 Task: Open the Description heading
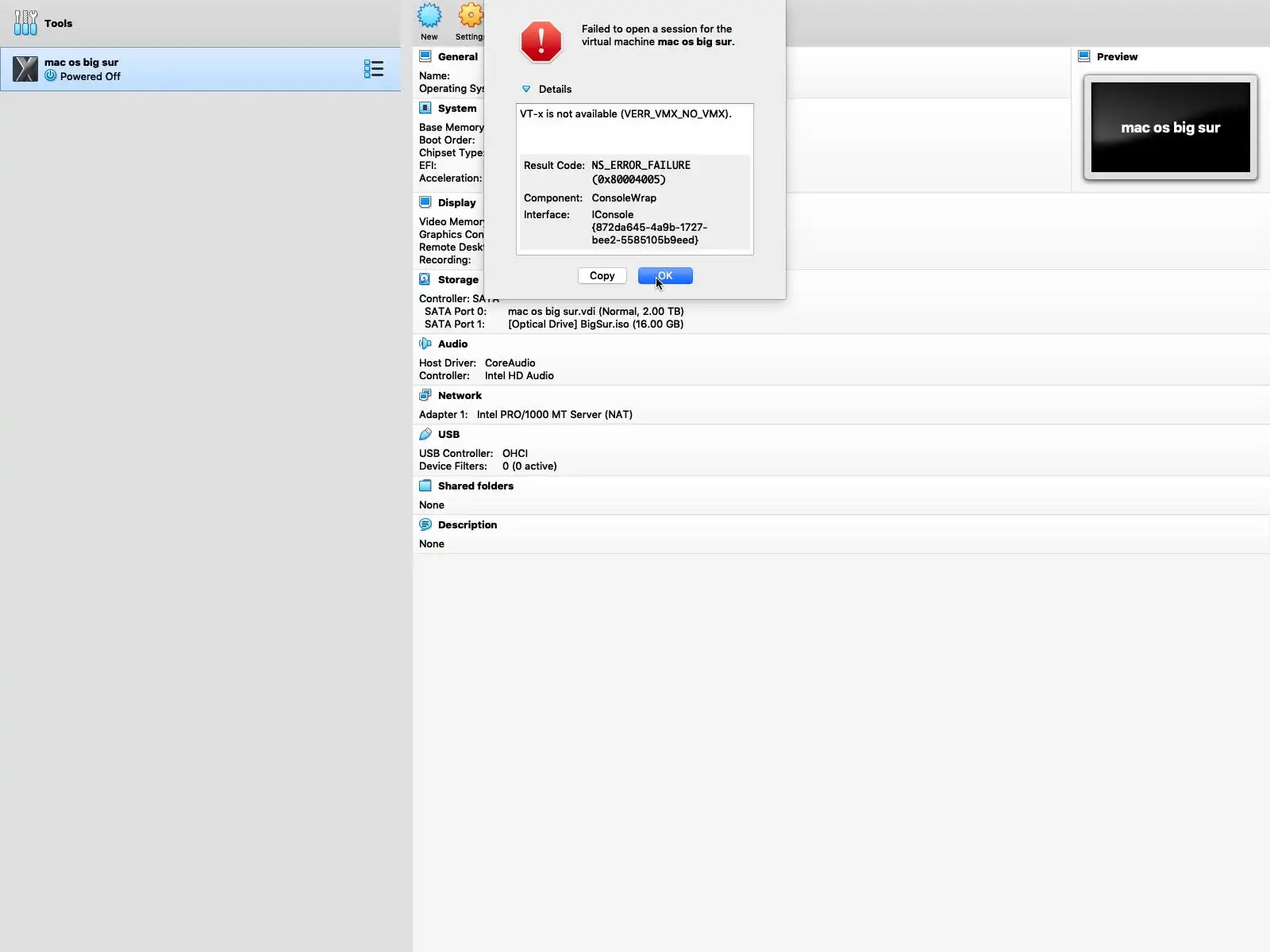point(468,524)
